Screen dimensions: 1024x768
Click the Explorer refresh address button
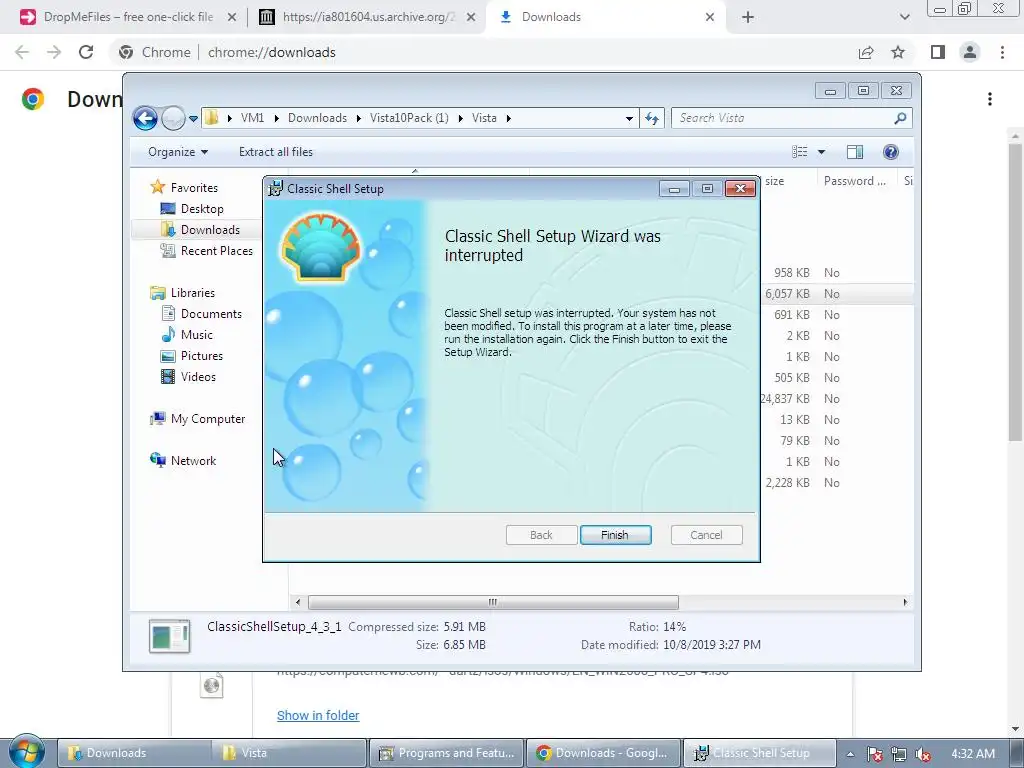[652, 118]
